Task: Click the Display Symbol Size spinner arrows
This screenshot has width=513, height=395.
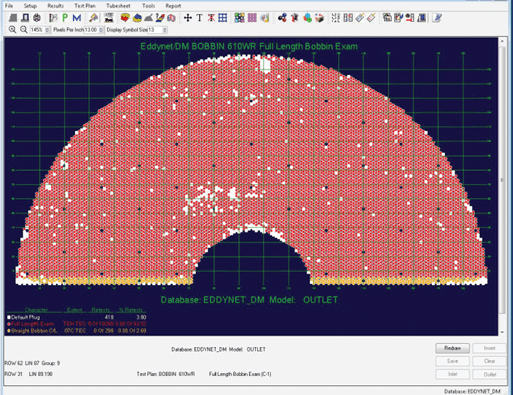Action: [x=165, y=30]
